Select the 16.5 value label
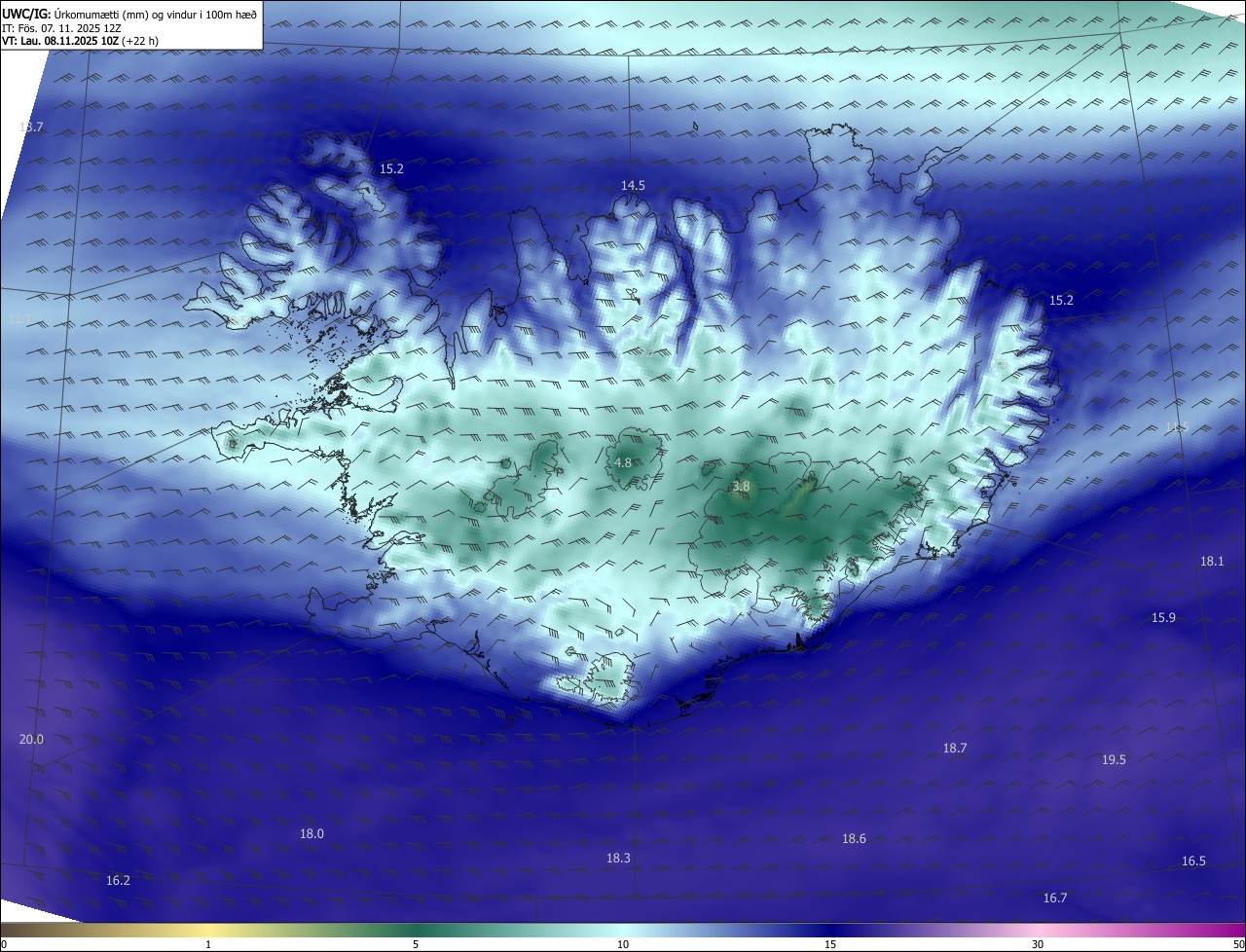This screenshot has width=1246, height=952. 1193,860
